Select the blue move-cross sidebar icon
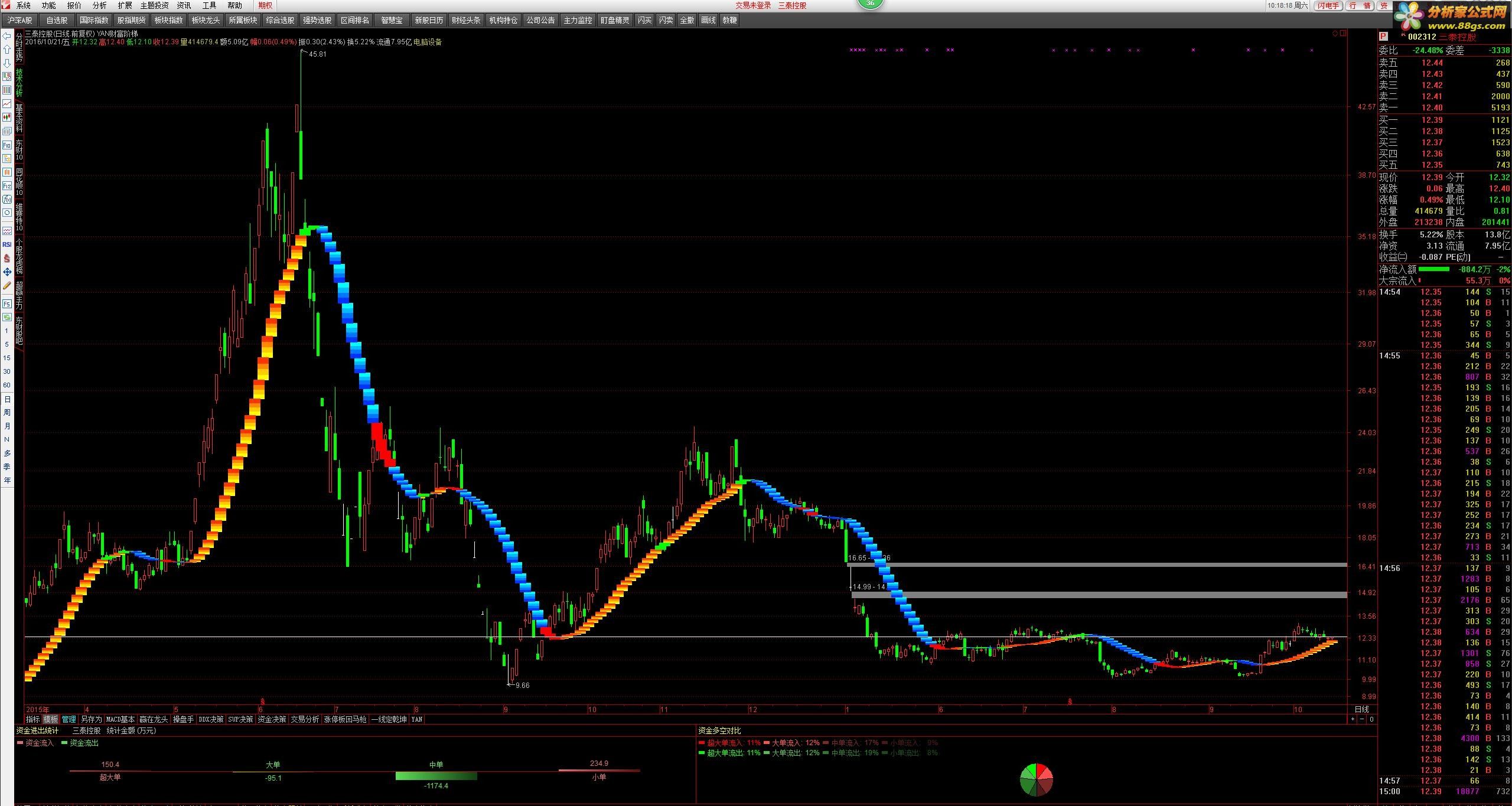The width and height of the screenshot is (1512, 806). click(x=7, y=272)
